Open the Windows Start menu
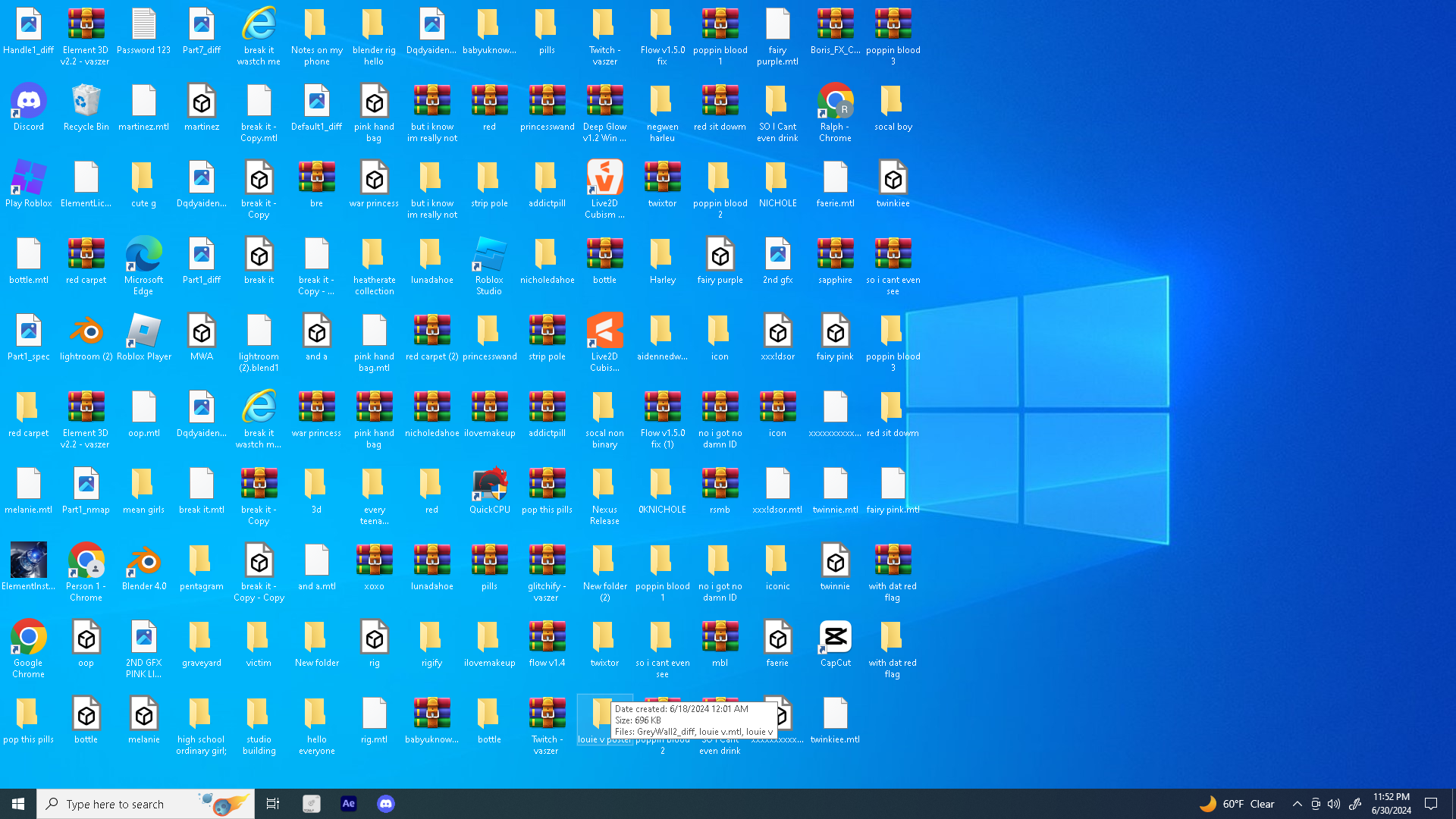This screenshot has width=1456, height=819. pos(18,804)
